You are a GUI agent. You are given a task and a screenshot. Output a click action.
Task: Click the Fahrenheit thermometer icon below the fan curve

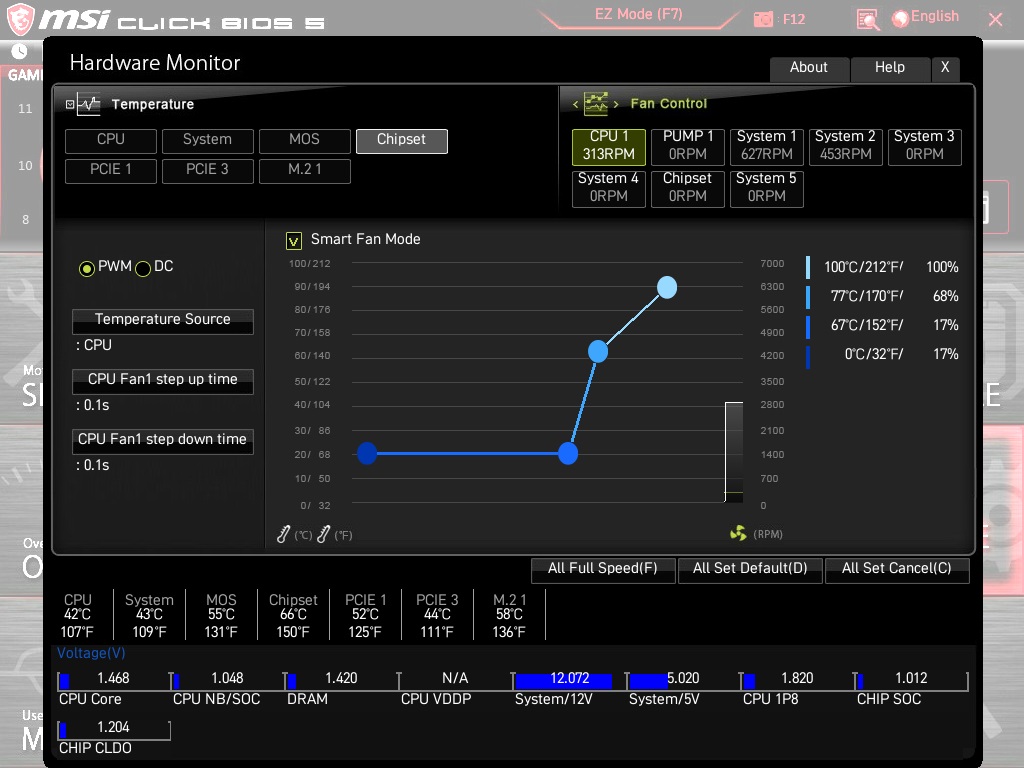click(x=323, y=534)
